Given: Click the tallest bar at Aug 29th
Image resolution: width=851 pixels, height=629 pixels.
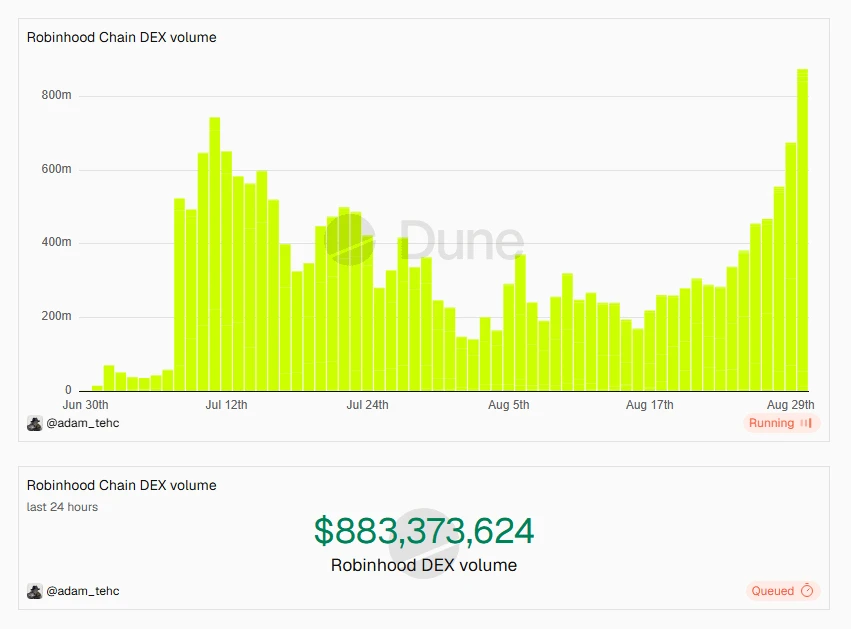Looking at the screenshot, I should [x=802, y=230].
